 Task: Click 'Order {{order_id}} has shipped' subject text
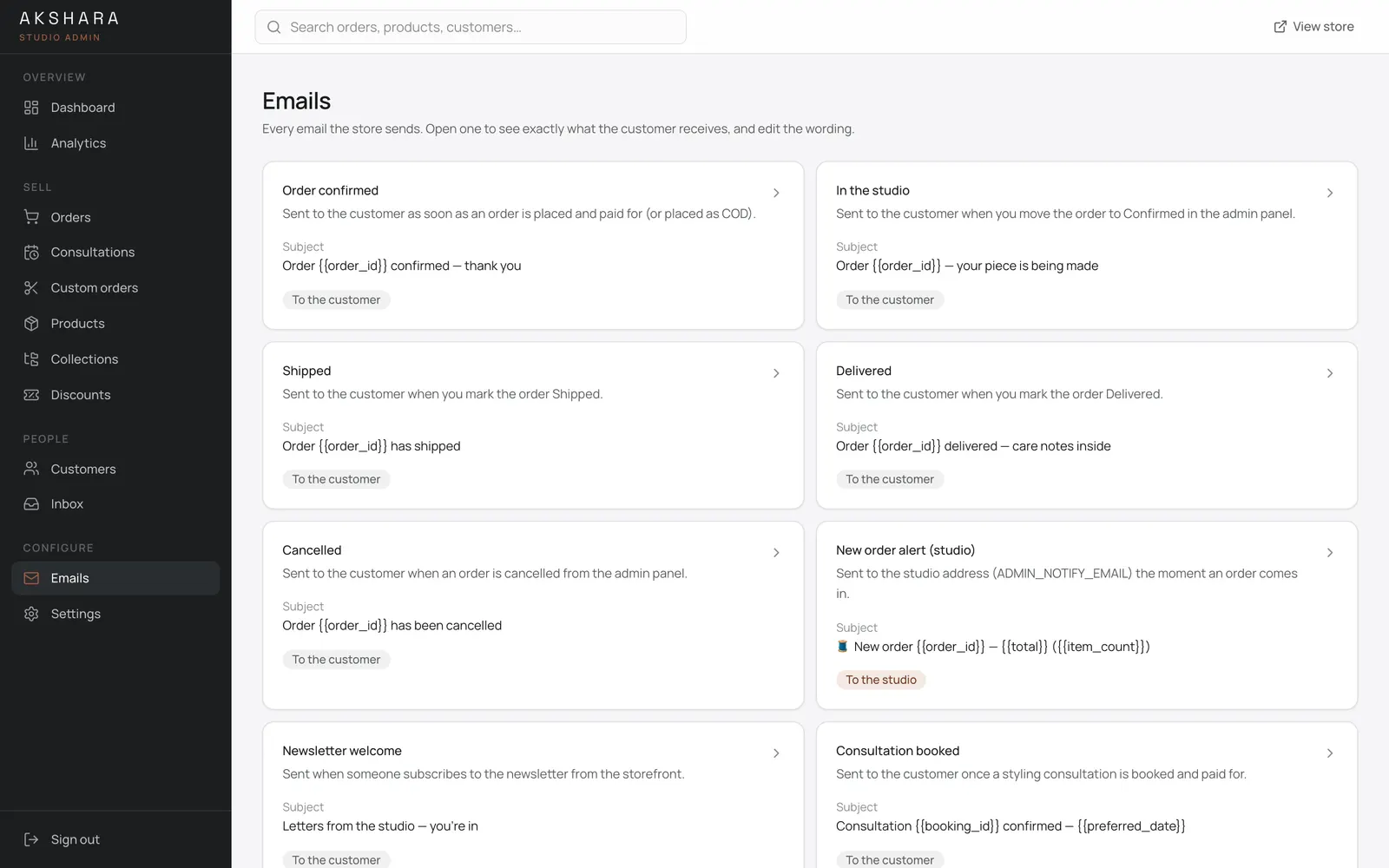(372, 446)
